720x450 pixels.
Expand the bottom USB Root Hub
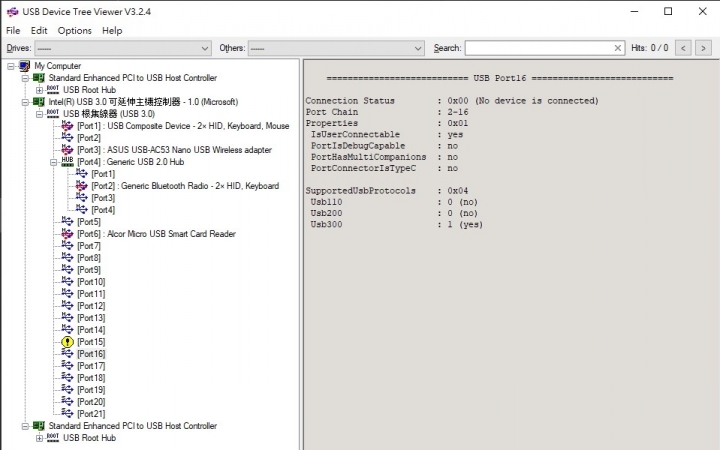click(39, 438)
